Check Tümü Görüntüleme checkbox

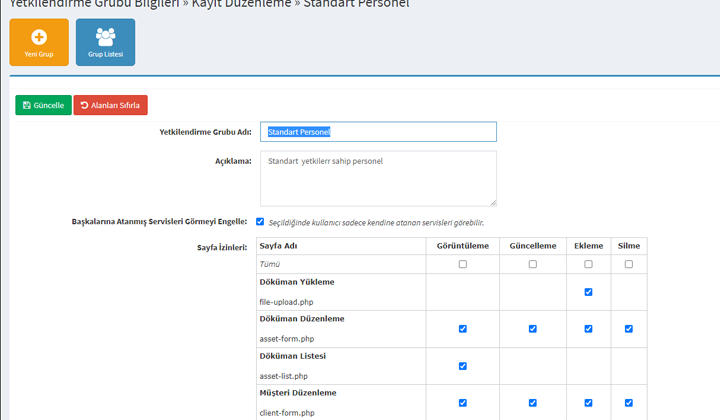(x=462, y=264)
